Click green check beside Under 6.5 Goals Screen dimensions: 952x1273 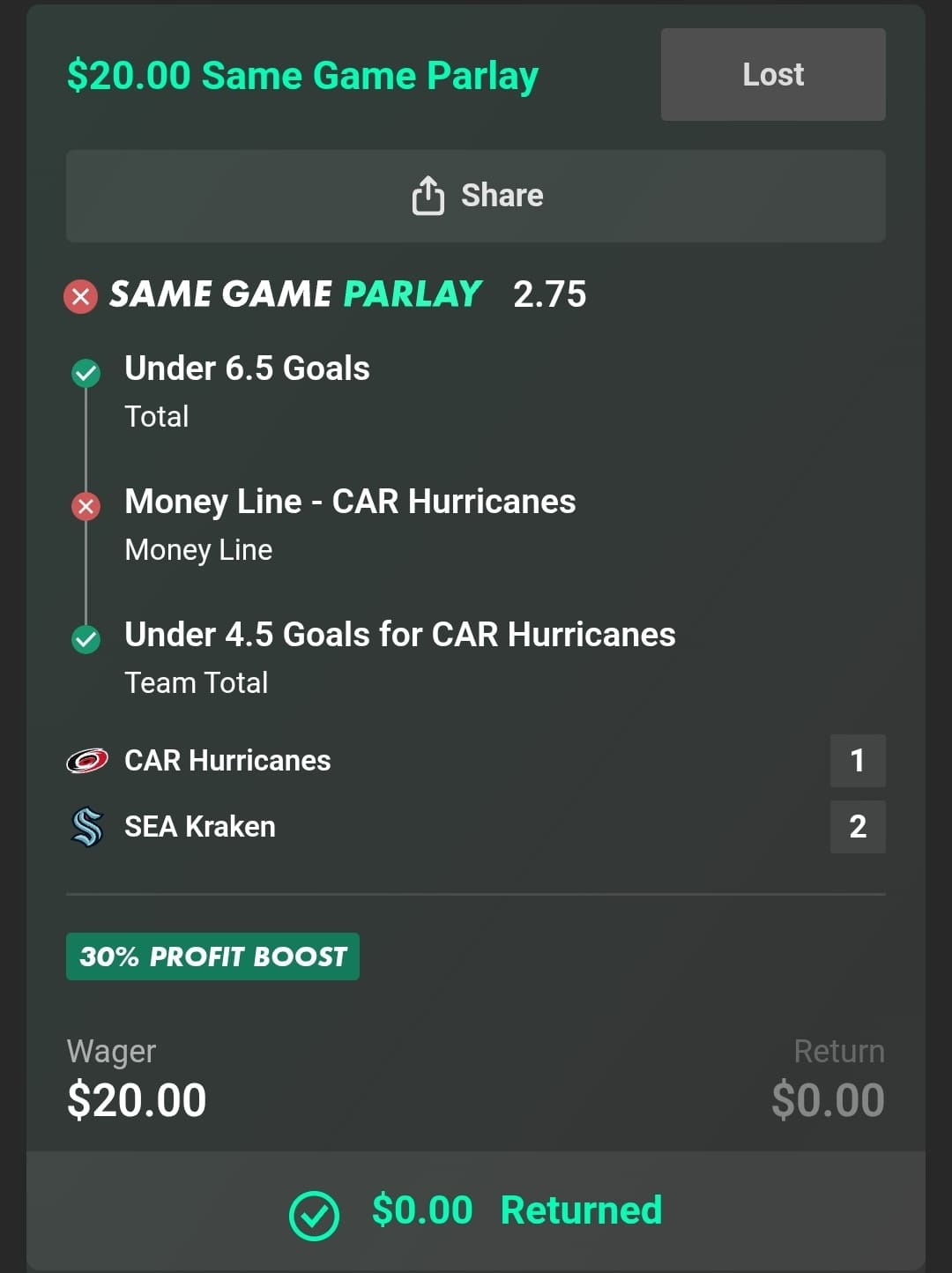(x=86, y=373)
